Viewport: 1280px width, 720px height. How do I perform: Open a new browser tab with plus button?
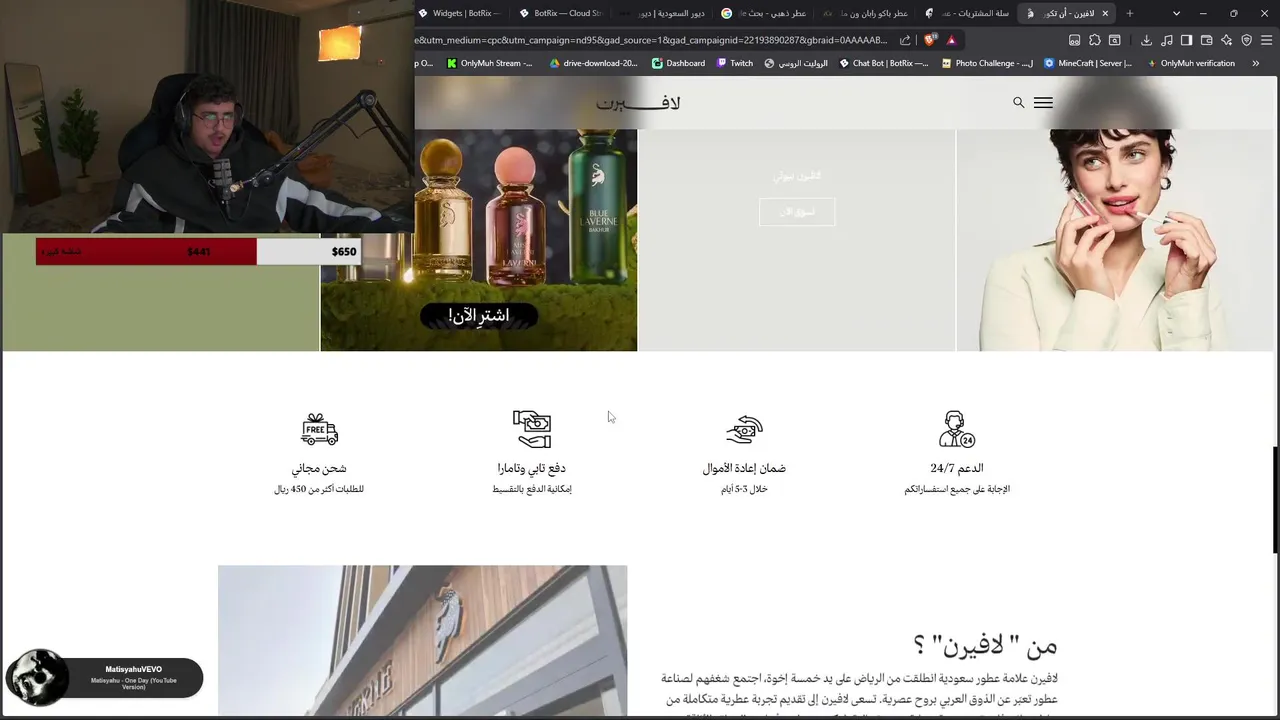(x=1129, y=13)
